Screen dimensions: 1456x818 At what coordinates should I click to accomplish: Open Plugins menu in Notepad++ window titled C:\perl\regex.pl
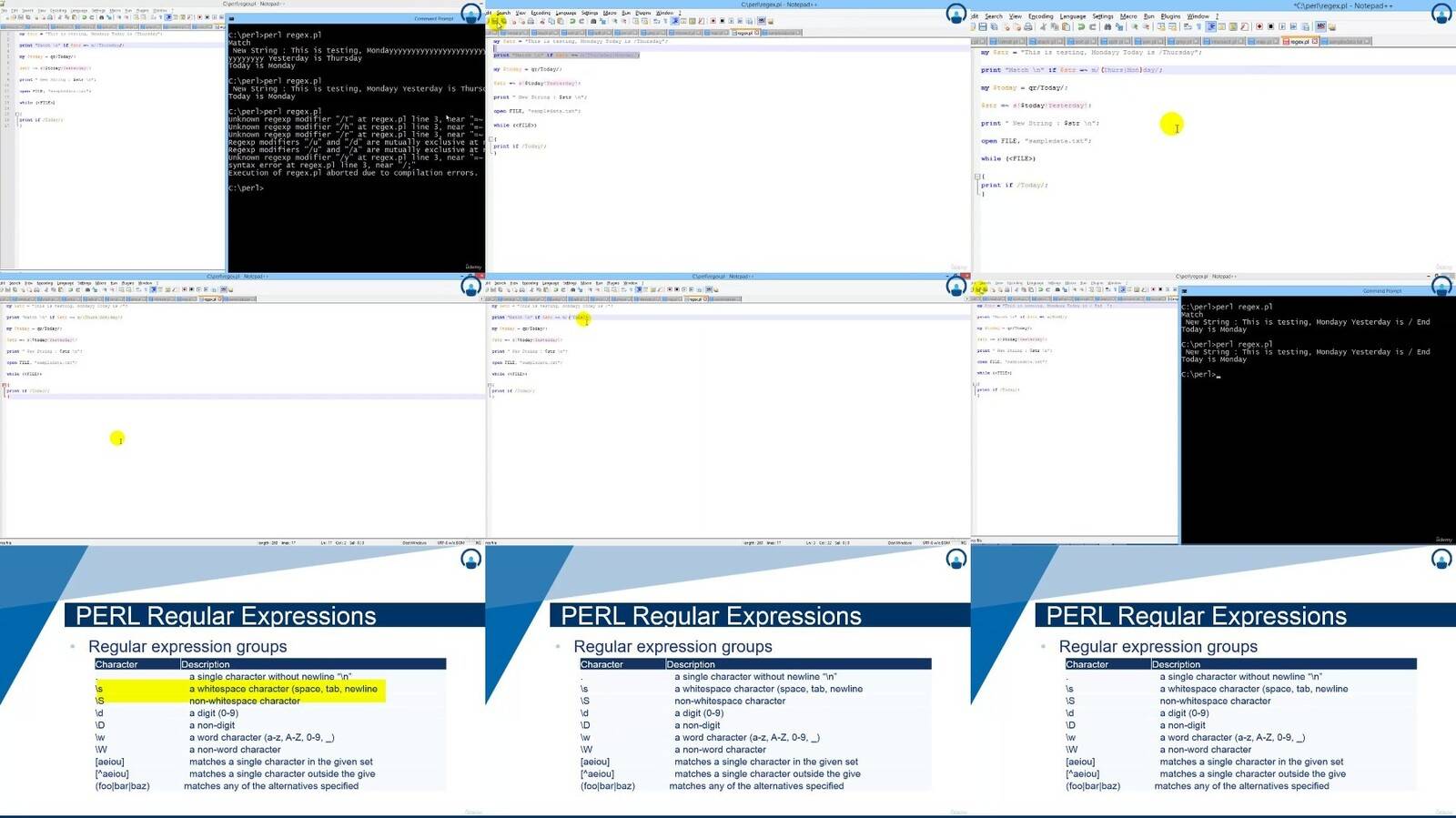coord(642,13)
